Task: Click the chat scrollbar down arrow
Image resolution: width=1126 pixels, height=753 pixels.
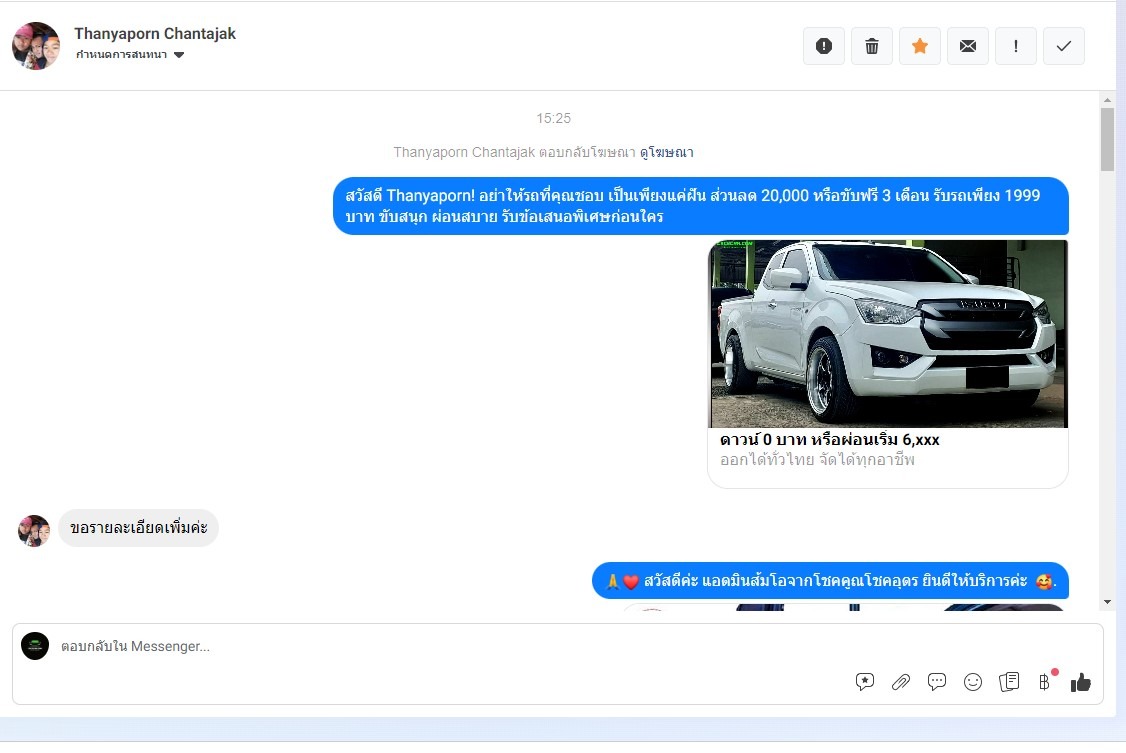Action: [1107, 602]
